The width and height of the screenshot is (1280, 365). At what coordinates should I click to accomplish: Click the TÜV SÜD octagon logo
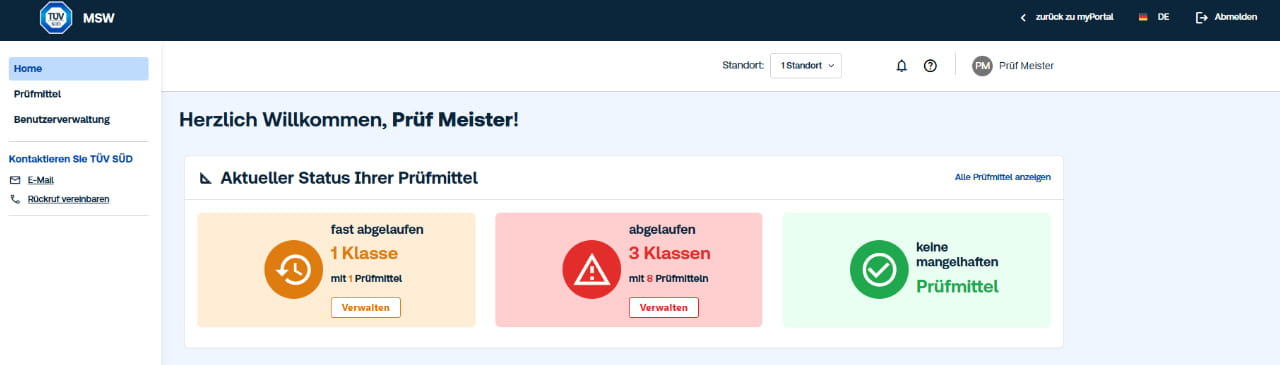(x=56, y=18)
